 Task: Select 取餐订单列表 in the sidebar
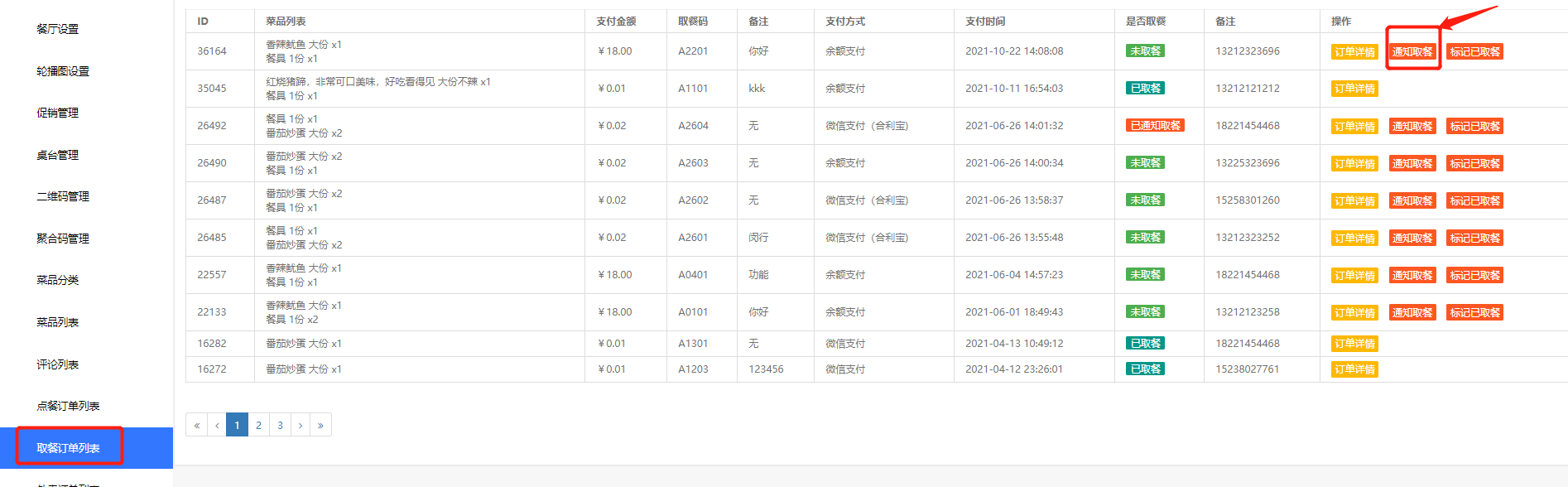[x=68, y=448]
